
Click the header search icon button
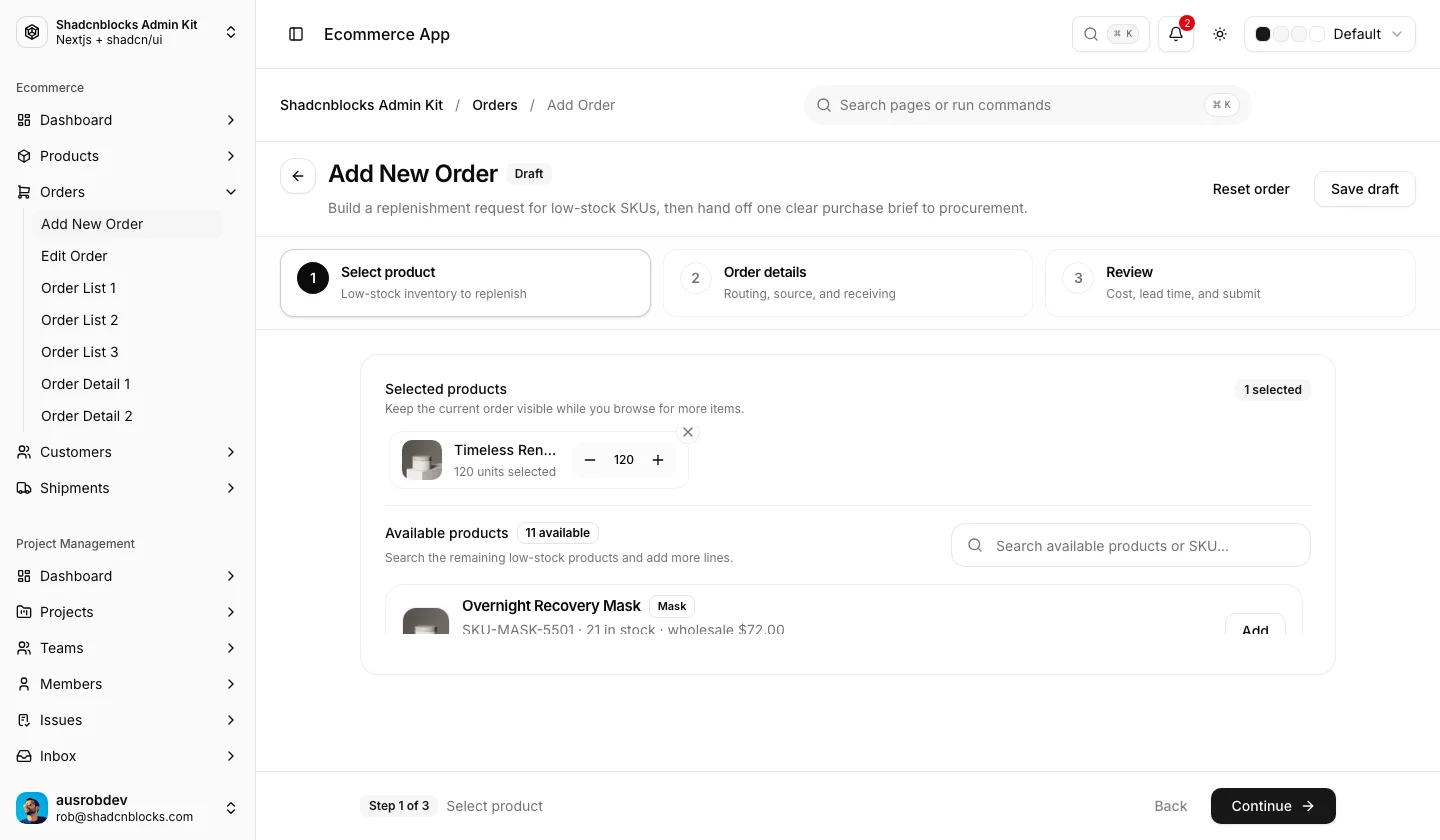[1111, 34]
